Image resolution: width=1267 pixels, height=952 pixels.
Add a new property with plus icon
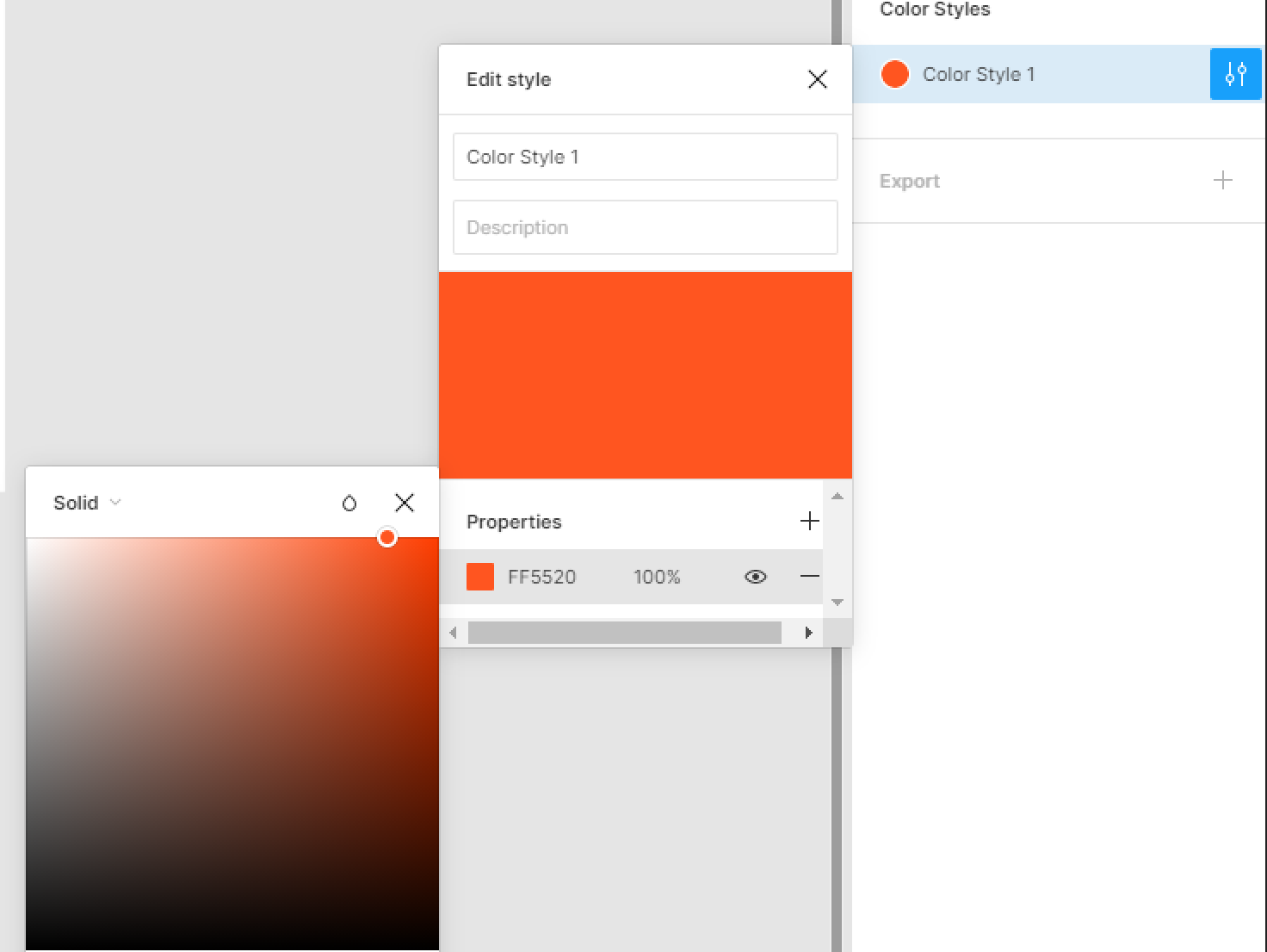(x=809, y=521)
